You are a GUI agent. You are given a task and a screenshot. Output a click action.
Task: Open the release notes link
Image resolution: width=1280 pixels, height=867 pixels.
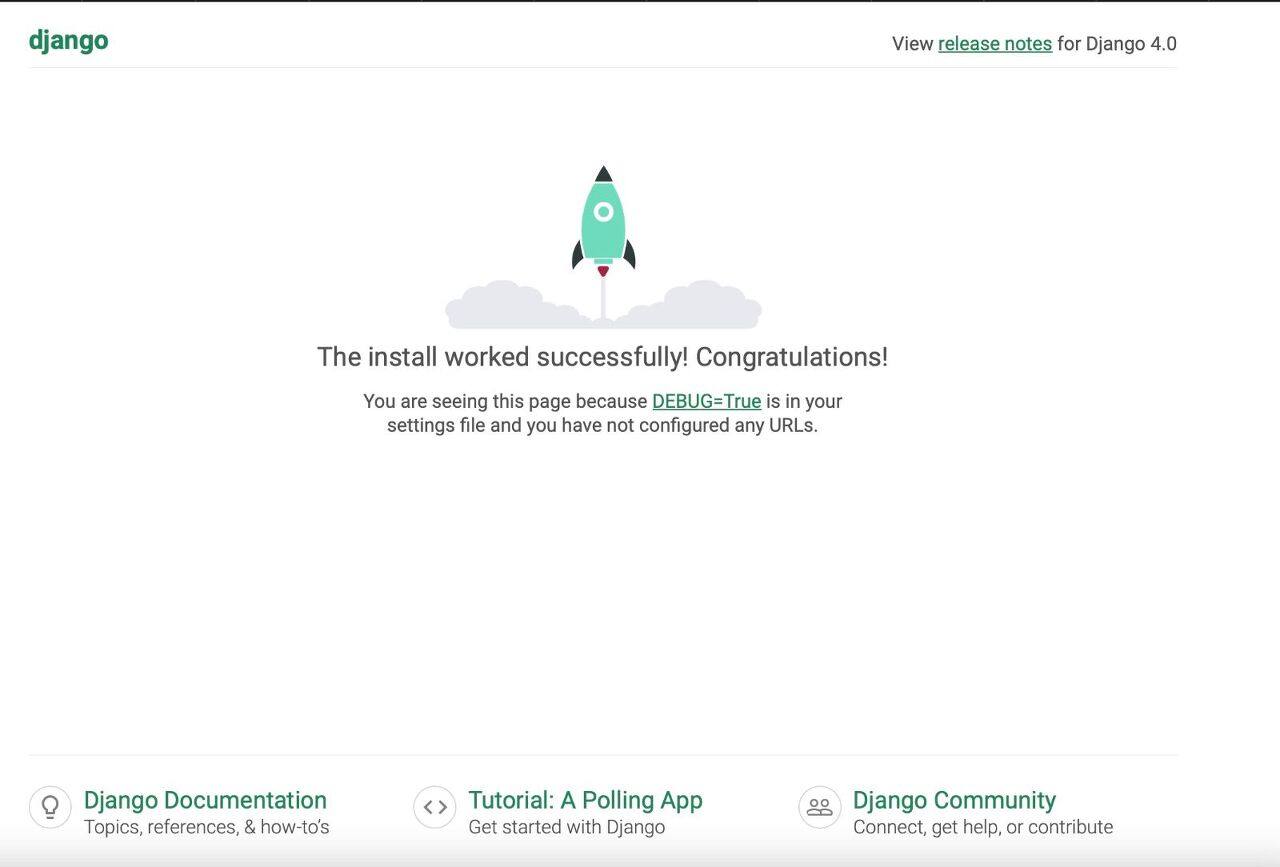[x=995, y=44]
